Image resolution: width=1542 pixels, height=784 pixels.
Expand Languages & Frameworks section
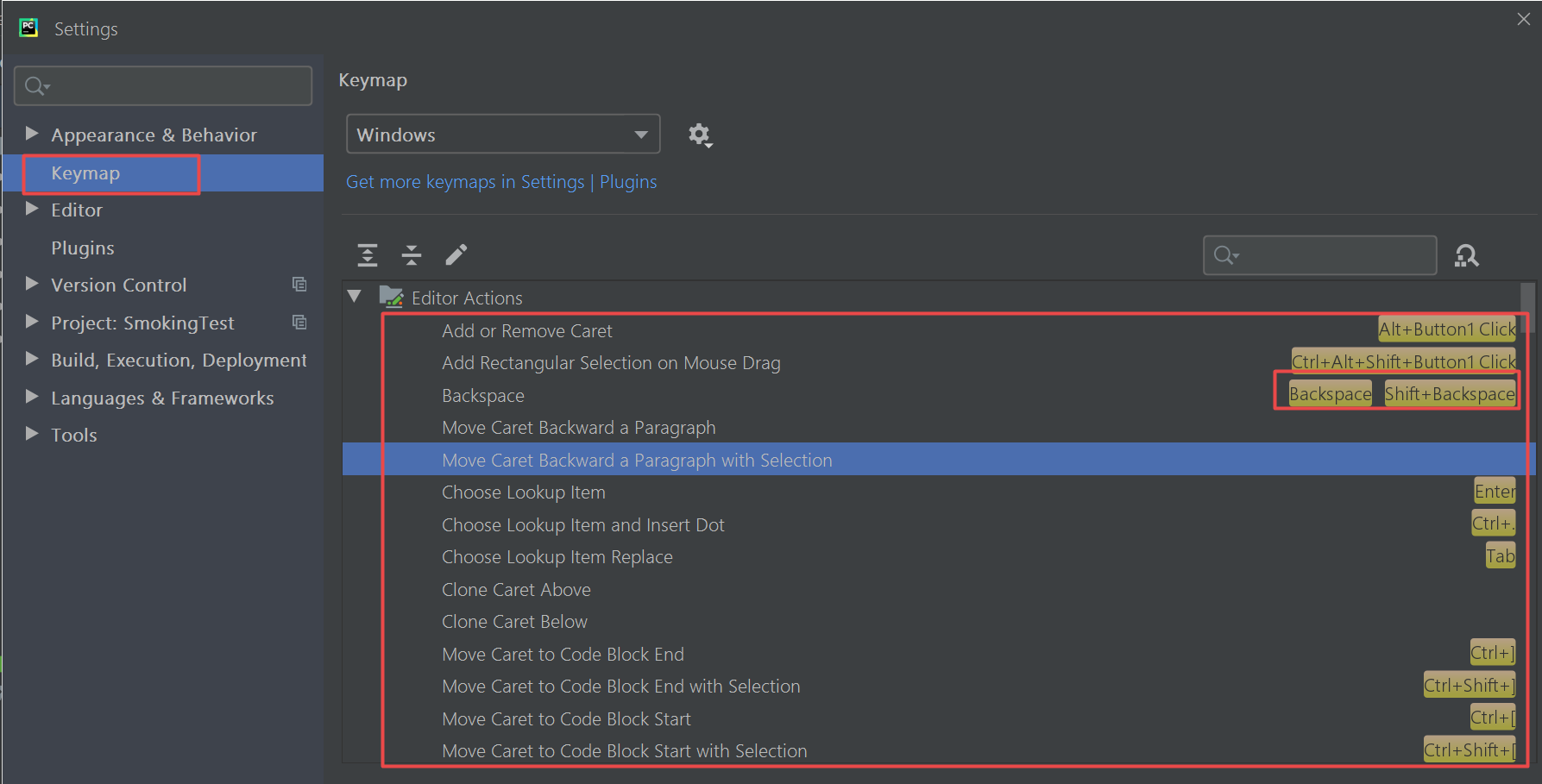click(x=32, y=397)
